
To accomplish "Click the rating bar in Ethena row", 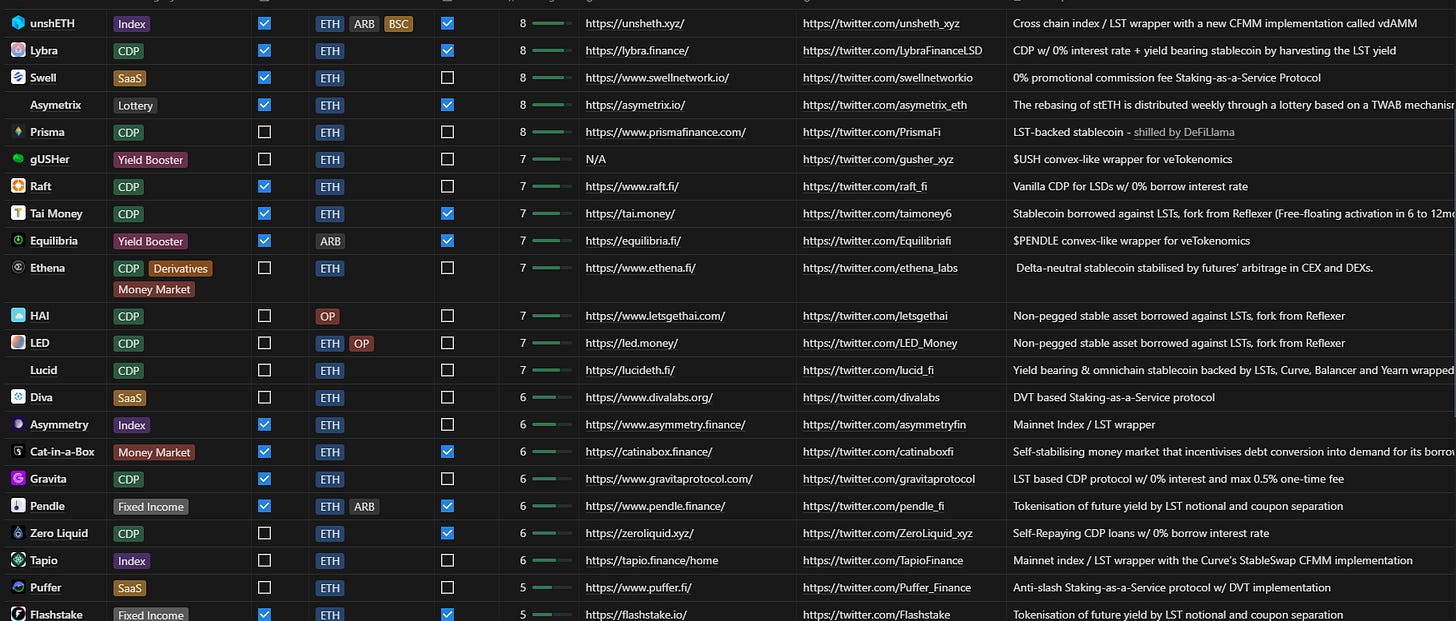I will click(552, 268).
